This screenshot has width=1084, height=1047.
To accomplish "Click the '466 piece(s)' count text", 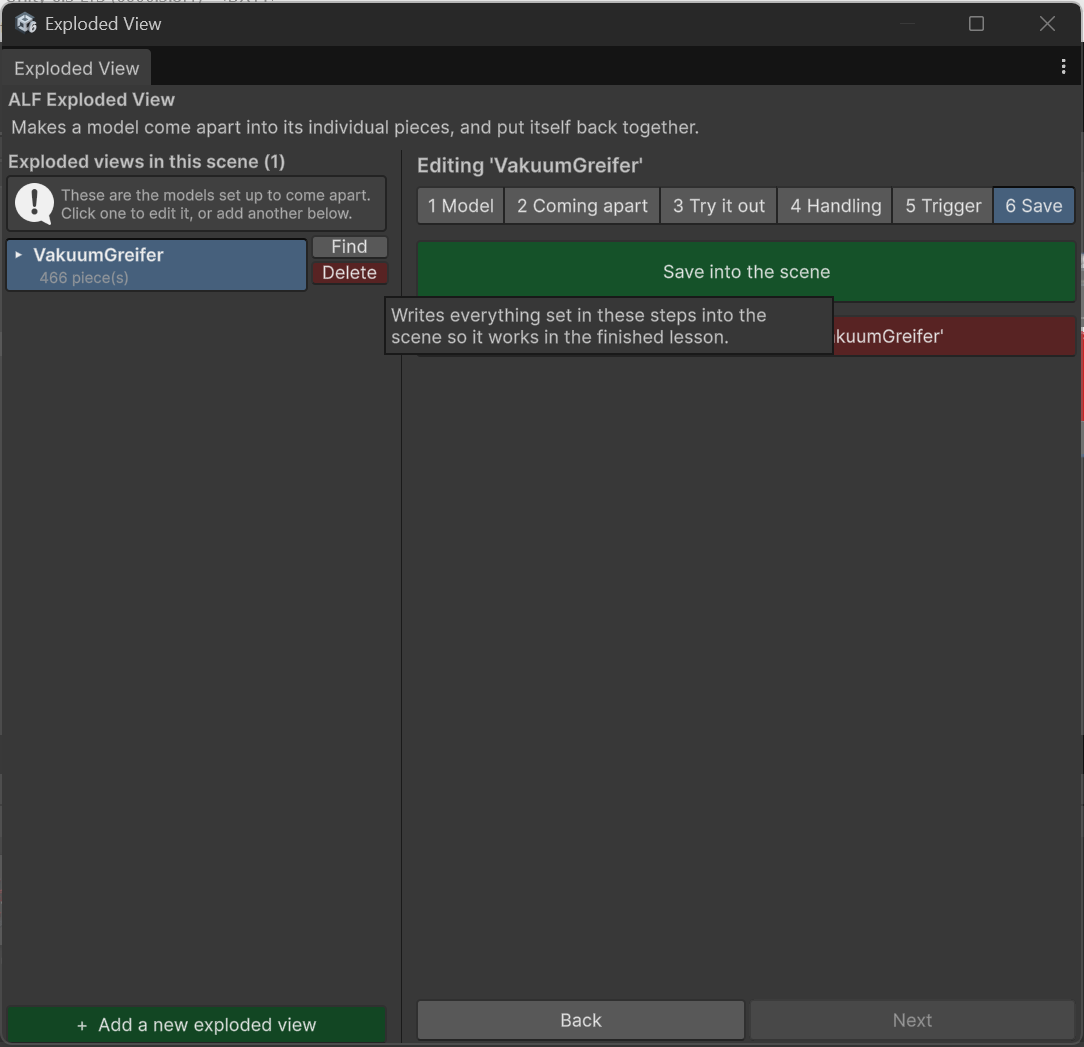I will tap(84, 278).
